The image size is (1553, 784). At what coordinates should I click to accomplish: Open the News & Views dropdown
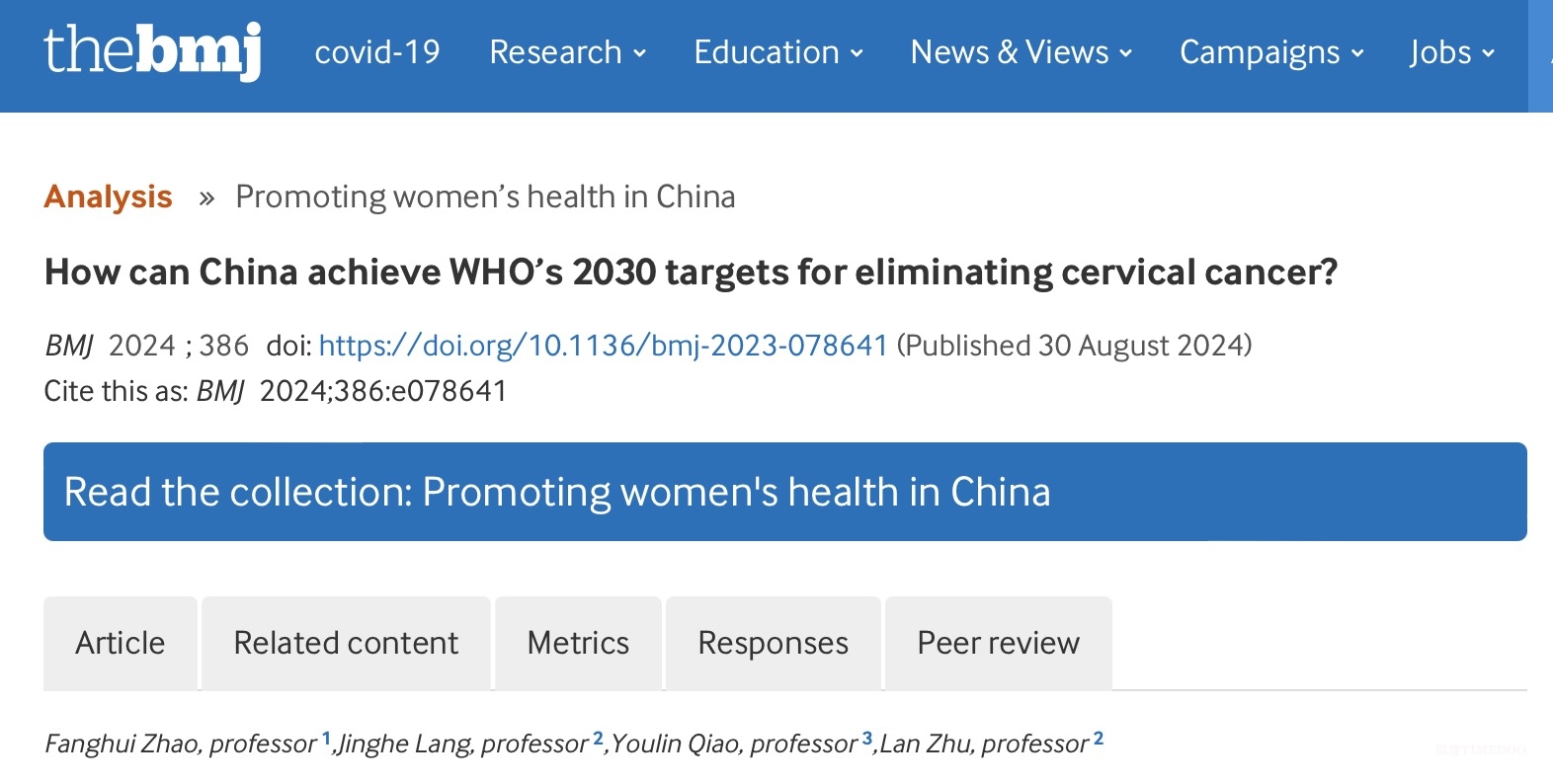coord(1021,52)
